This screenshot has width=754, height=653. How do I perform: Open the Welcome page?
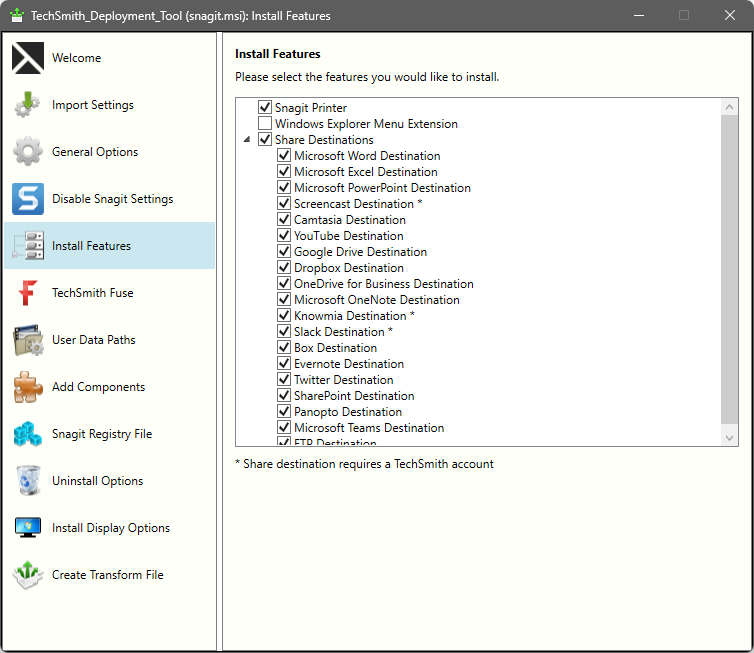(77, 58)
